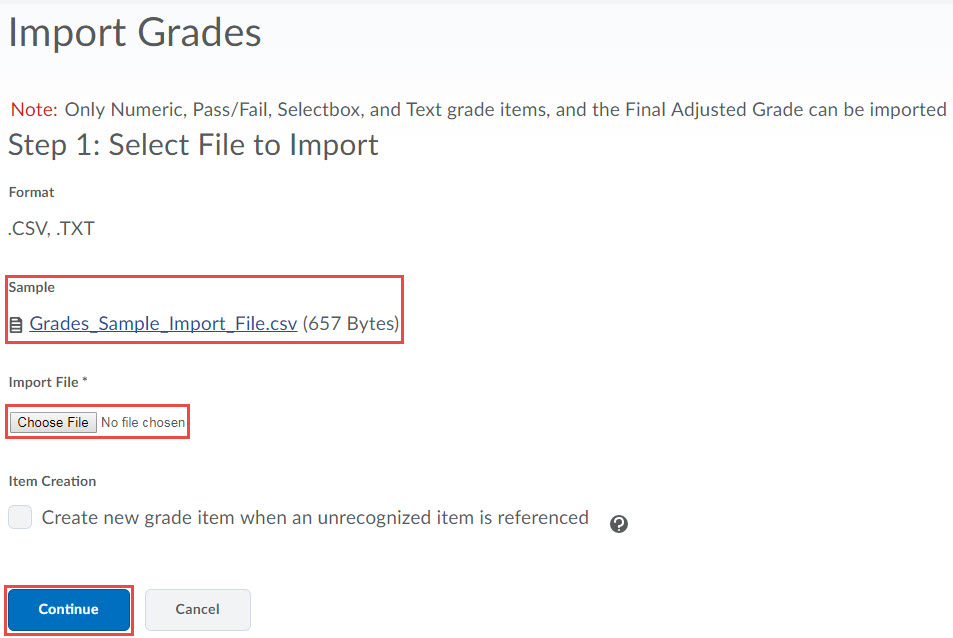This screenshot has width=953, height=638.
Task: Enable creating new grade items for unrecognized references
Action: [19, 517]
